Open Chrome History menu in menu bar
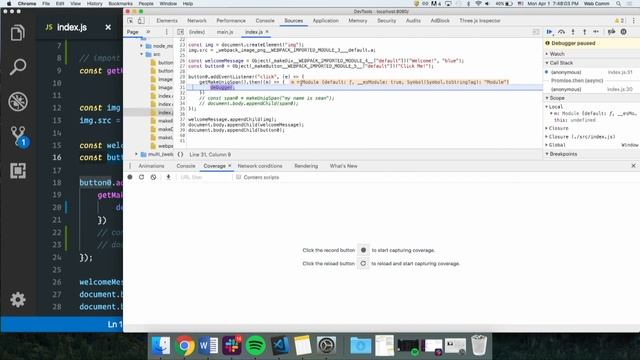The width and height of the screenshot is (640, 360). click(x=94, y=4)
